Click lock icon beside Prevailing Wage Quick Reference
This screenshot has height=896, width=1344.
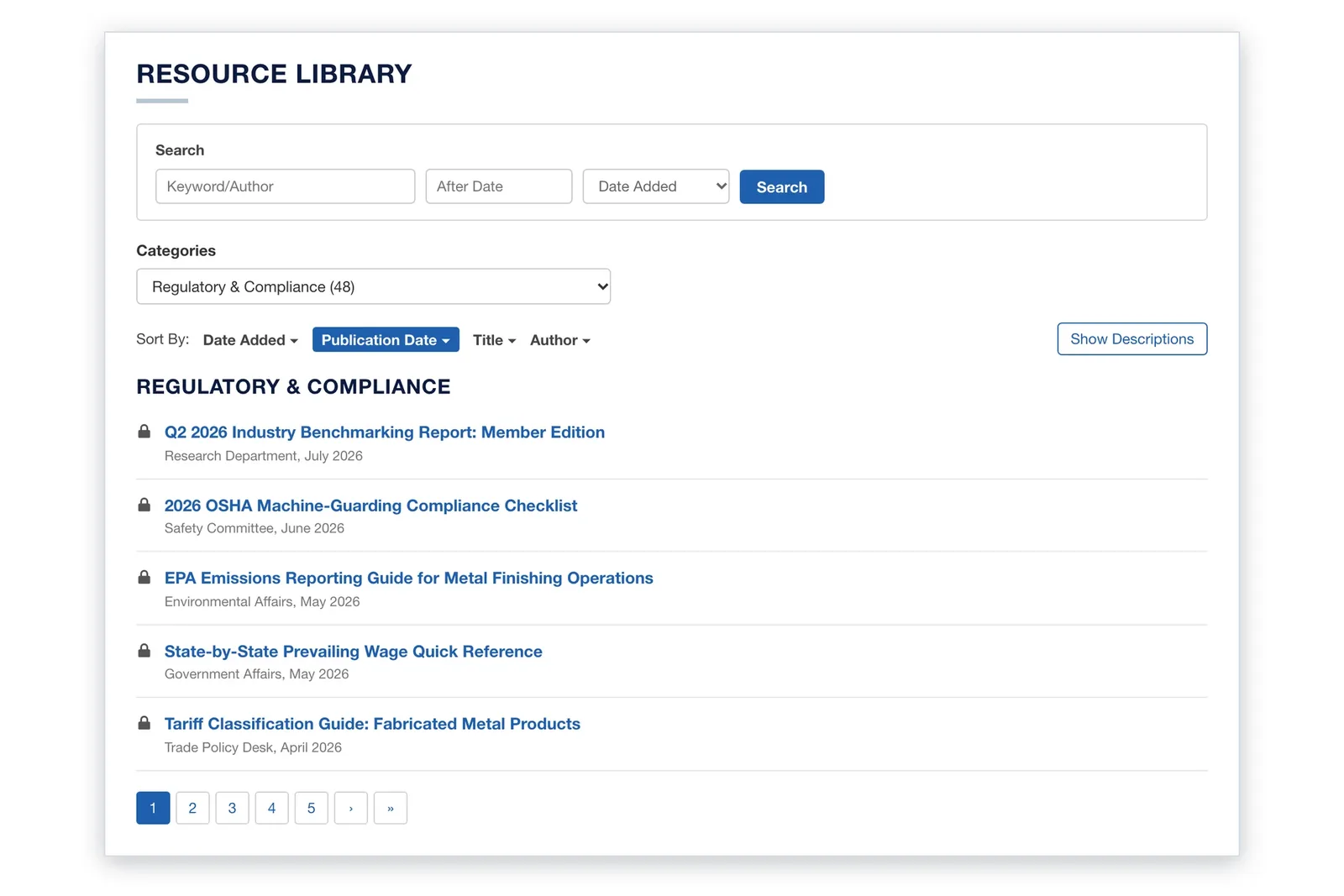click(144, 650)
